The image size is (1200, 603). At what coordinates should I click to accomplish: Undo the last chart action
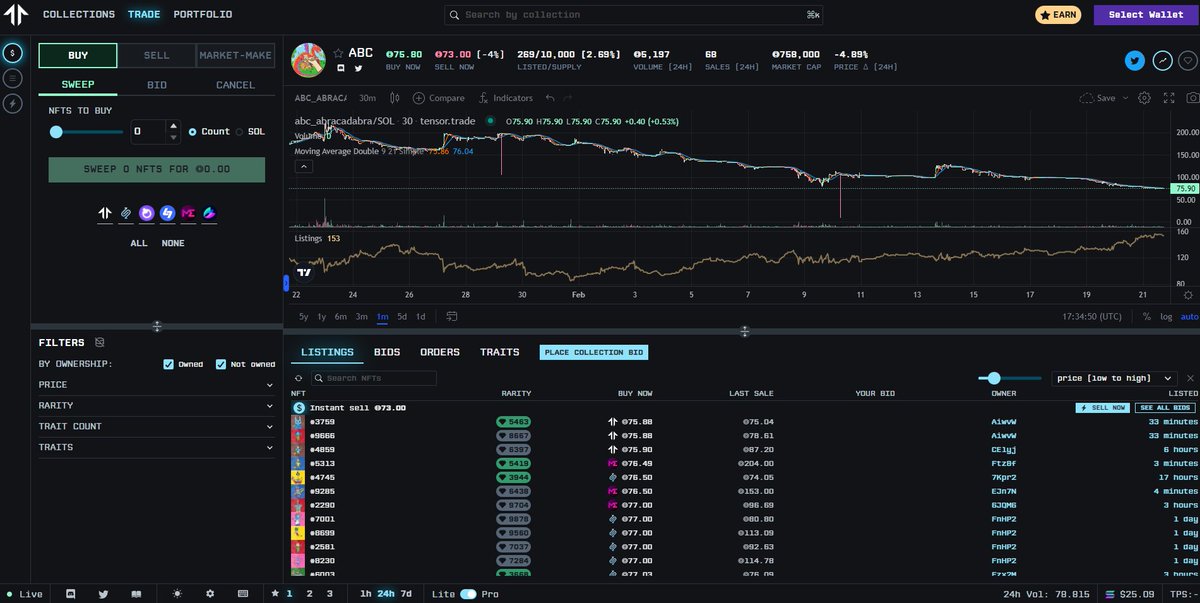(x=550, y=98)
